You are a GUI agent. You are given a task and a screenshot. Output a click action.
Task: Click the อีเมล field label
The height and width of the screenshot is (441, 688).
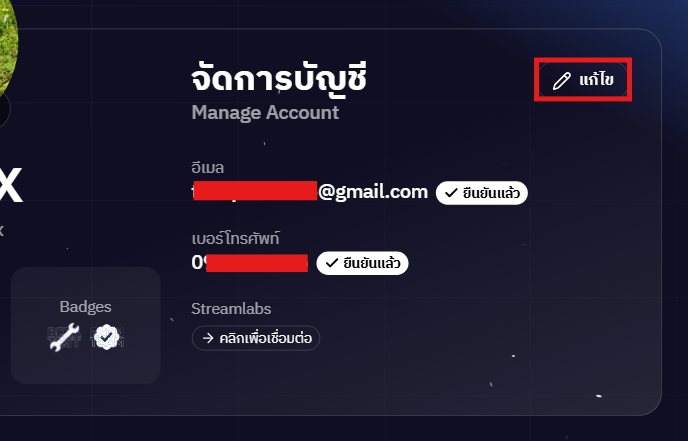pos(208,168)
